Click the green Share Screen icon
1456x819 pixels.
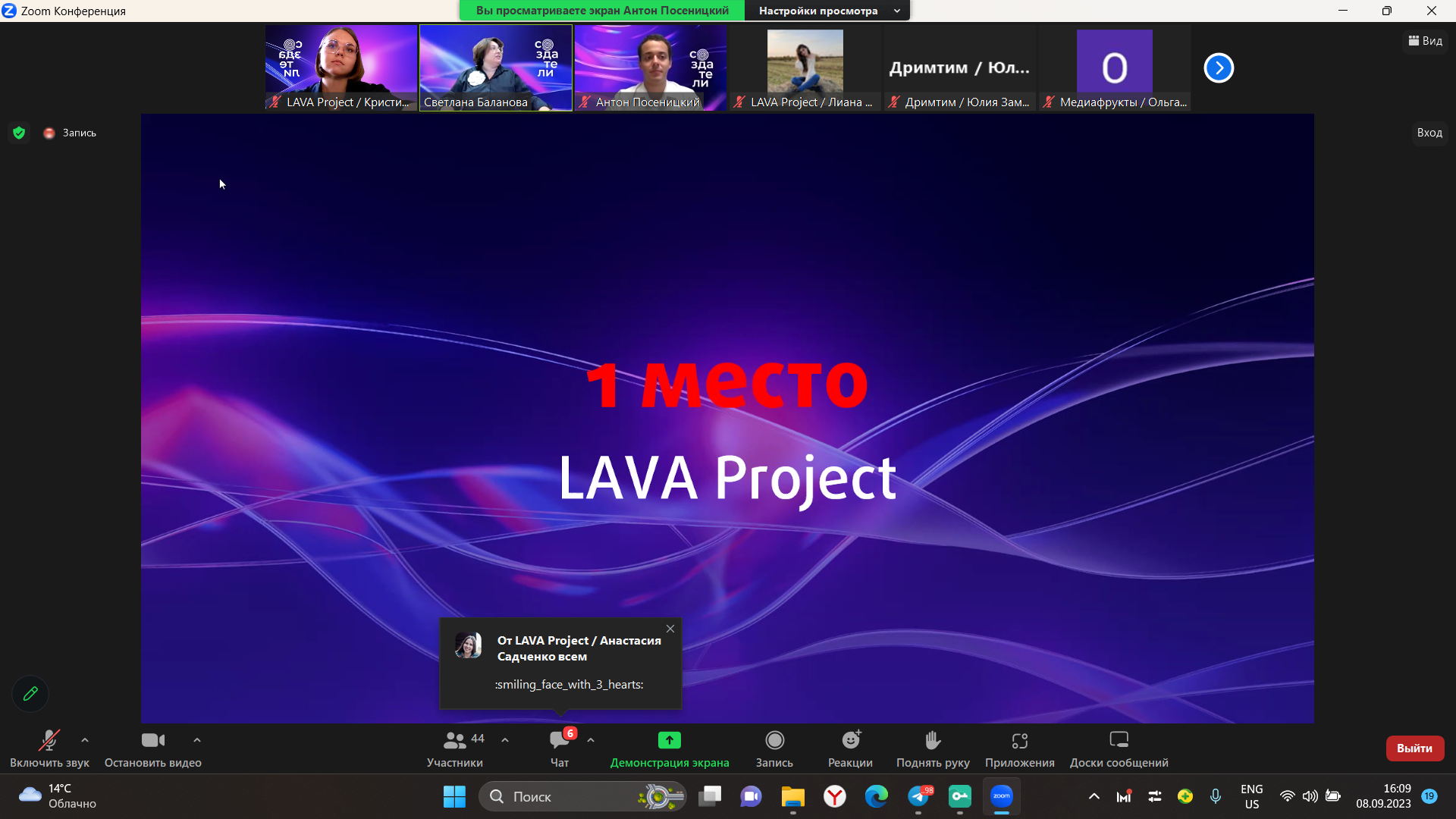pyautogui.click(x=669, y=740)
